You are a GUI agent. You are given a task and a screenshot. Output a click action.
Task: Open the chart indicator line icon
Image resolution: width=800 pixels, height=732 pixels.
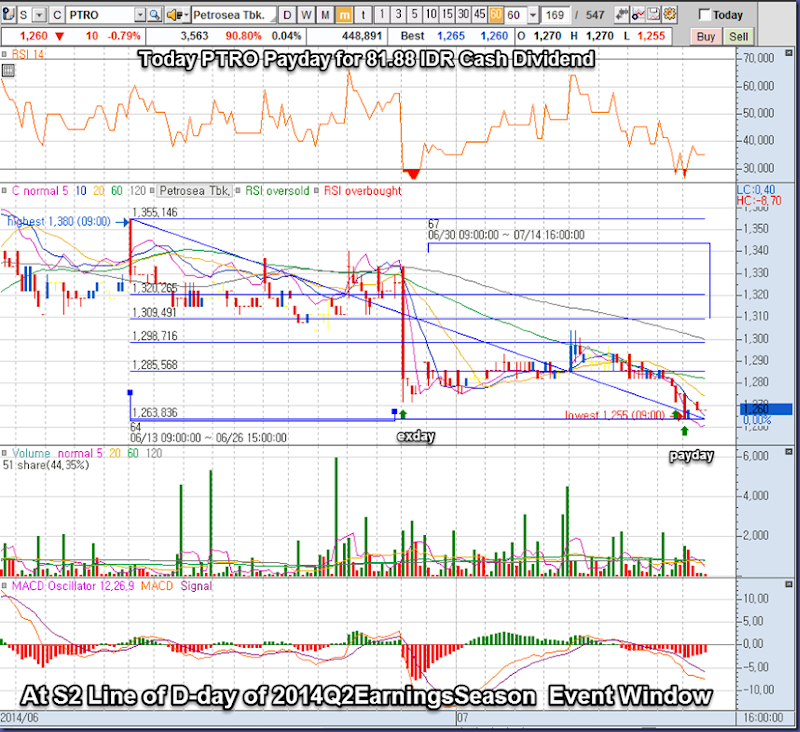pyautogui.click(x=637, y=14)
